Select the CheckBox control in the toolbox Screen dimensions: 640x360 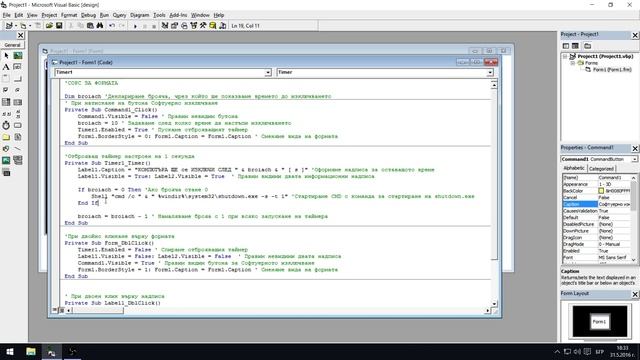(x=6, y=90)
